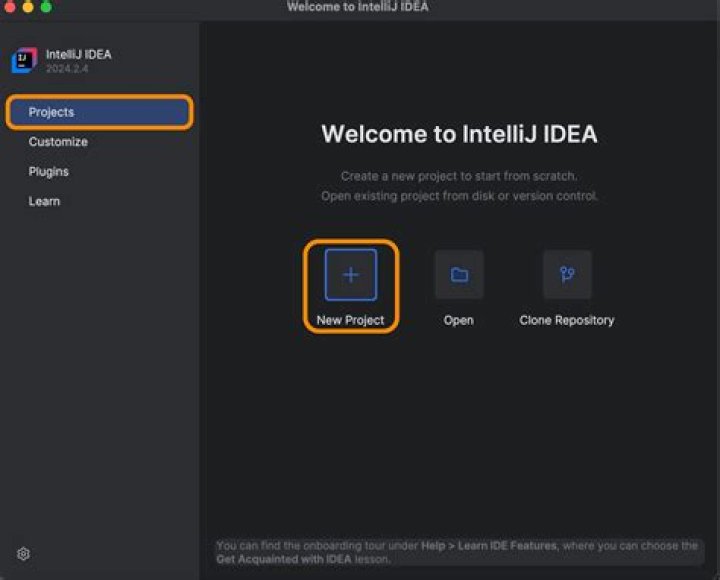
Task: Select the Projects tab in the sidebar
Action: (x=98, y=112)
